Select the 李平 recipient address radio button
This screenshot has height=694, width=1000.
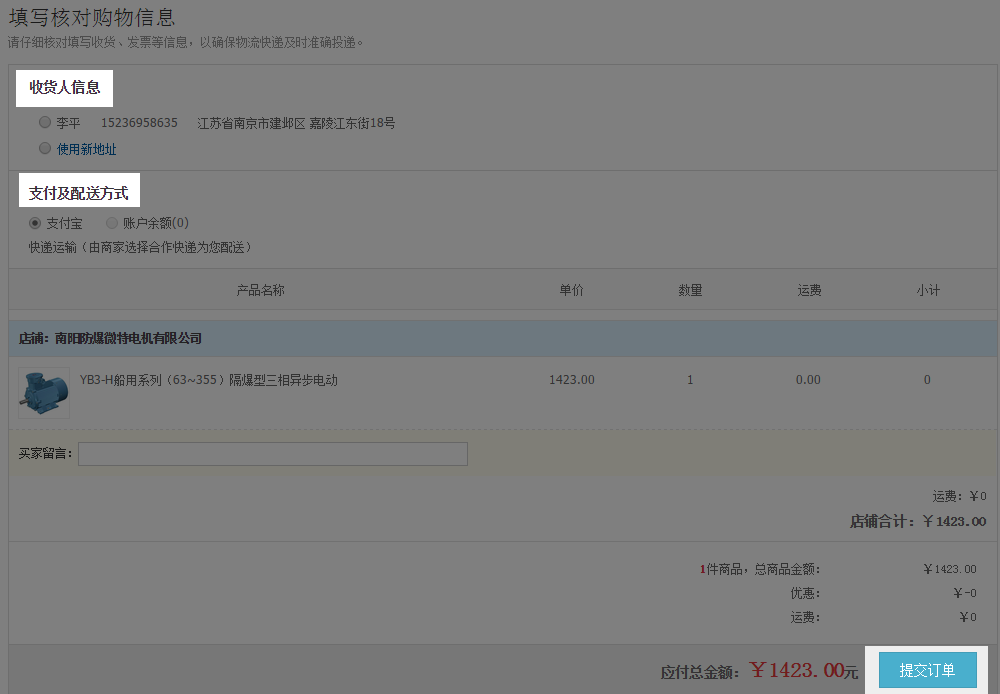tap(44, 123)
